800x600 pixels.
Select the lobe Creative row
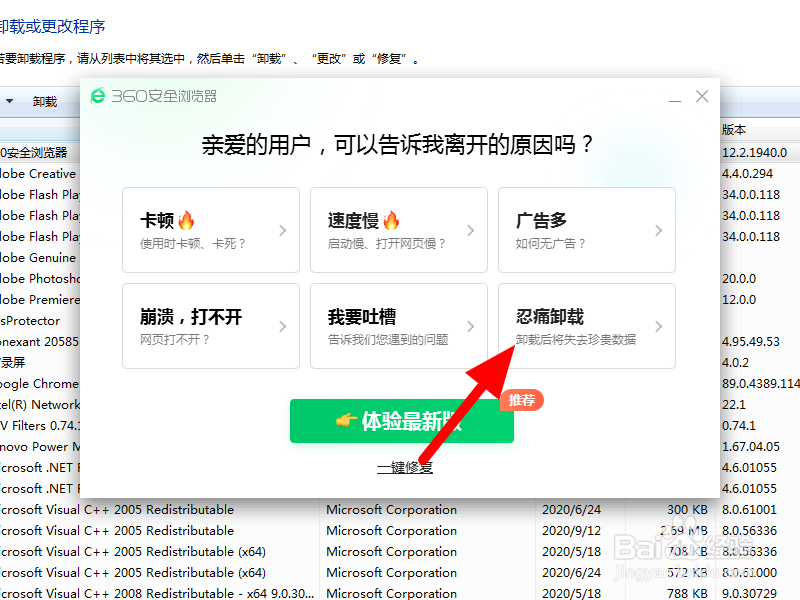[x=40, y=173]
